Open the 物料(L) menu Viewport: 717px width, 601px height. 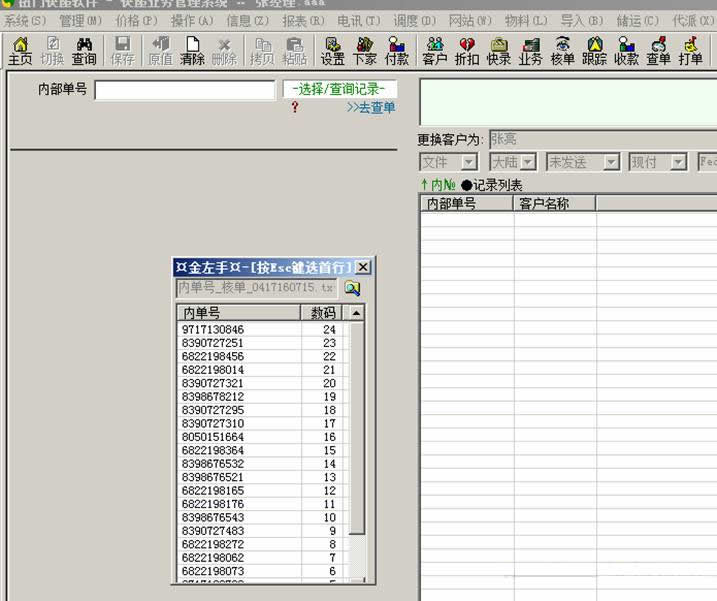526,21
